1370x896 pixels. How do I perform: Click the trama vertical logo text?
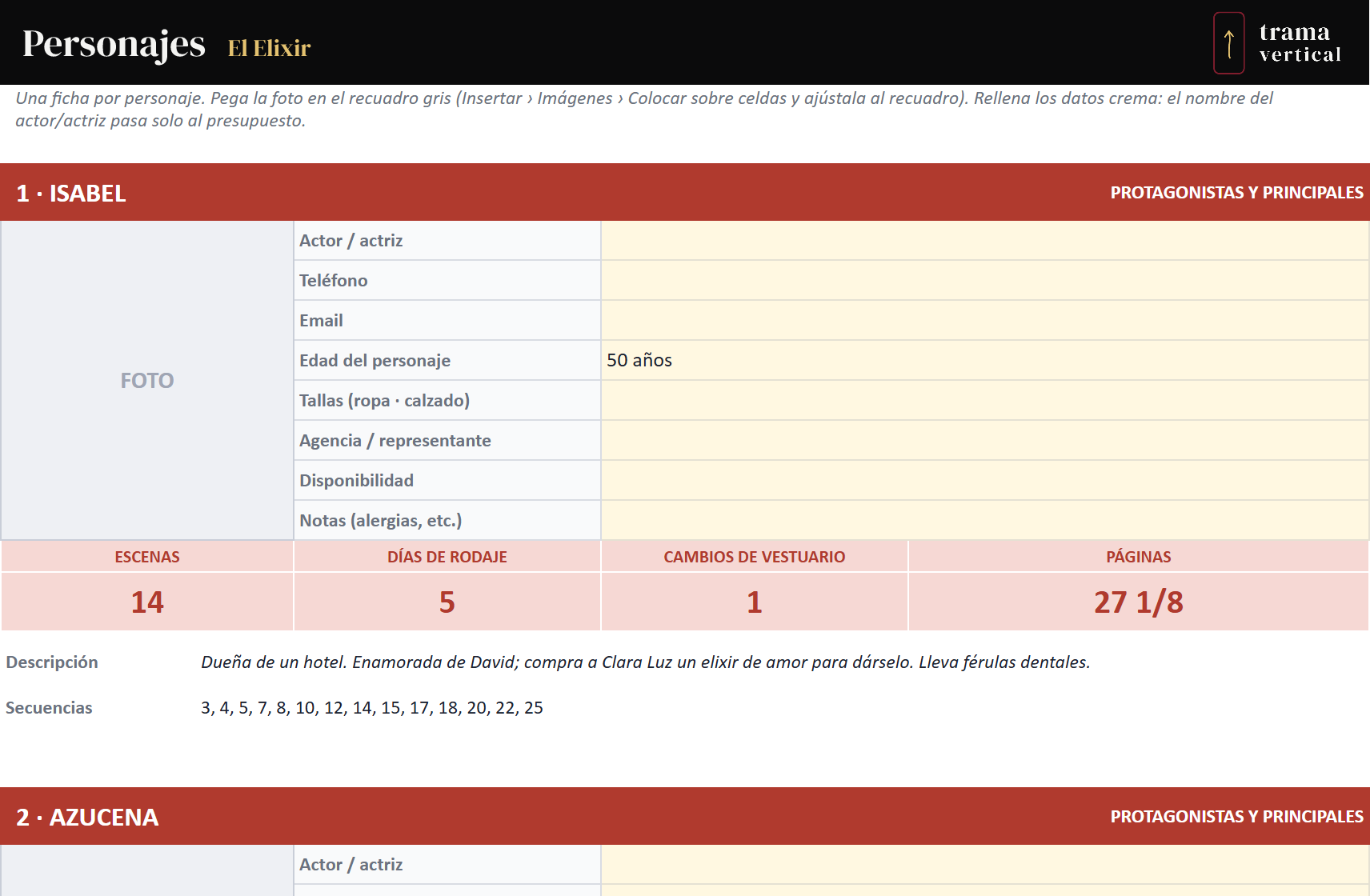pyautogui.click(x=1300, y=42)
